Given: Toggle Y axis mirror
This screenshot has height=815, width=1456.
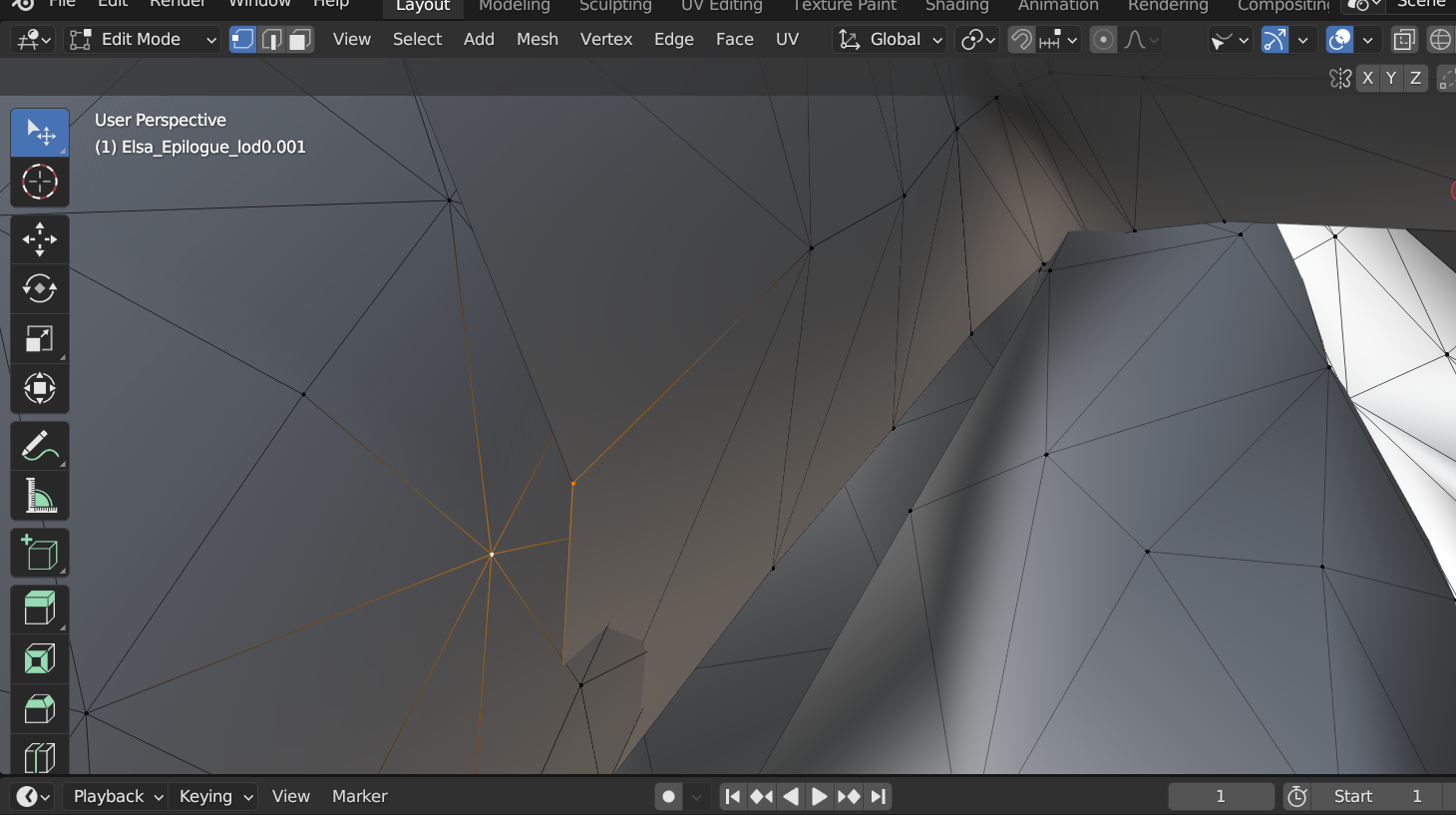Looking at the screenshot, I should tap(1391, 78).
